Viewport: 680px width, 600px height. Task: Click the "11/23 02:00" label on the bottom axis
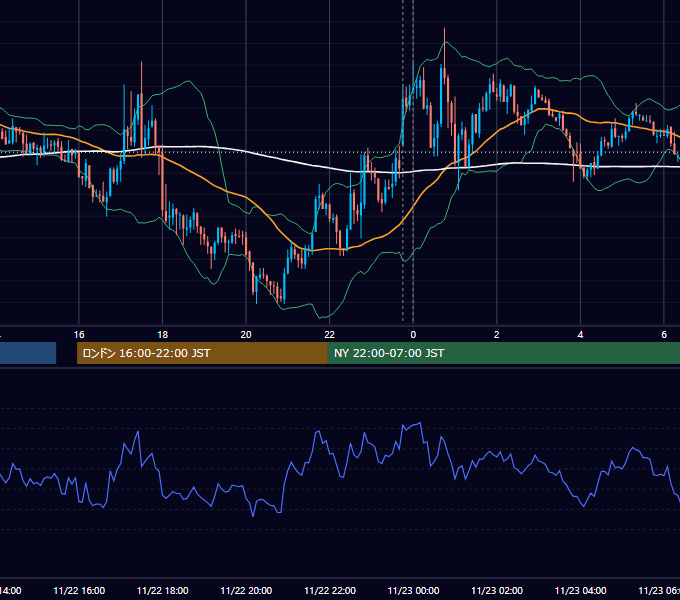tap(497, 590)
